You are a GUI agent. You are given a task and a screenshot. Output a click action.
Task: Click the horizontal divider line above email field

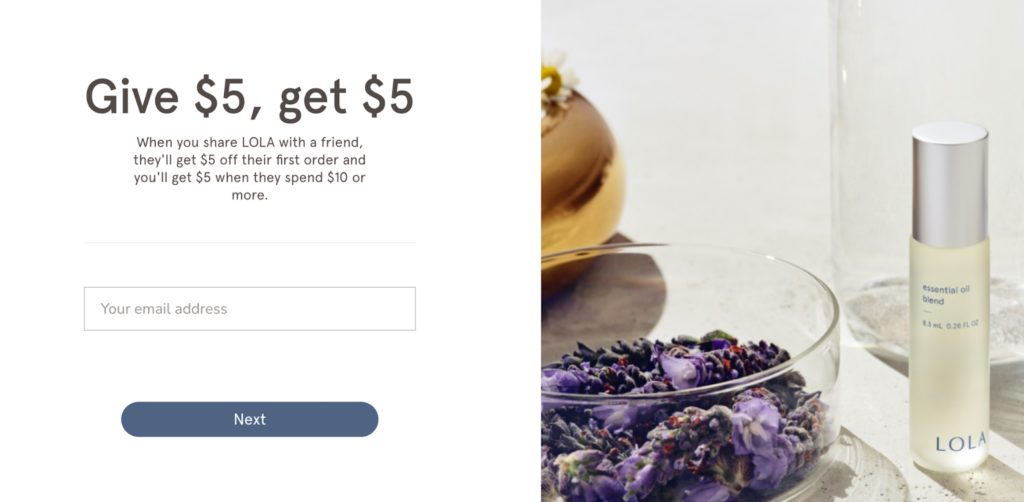pyautogui.click(x=249, y=243)
